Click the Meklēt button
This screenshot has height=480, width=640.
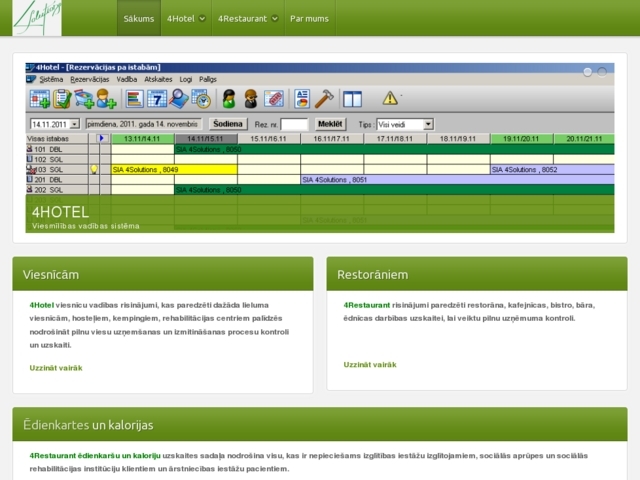click(330, 124)
